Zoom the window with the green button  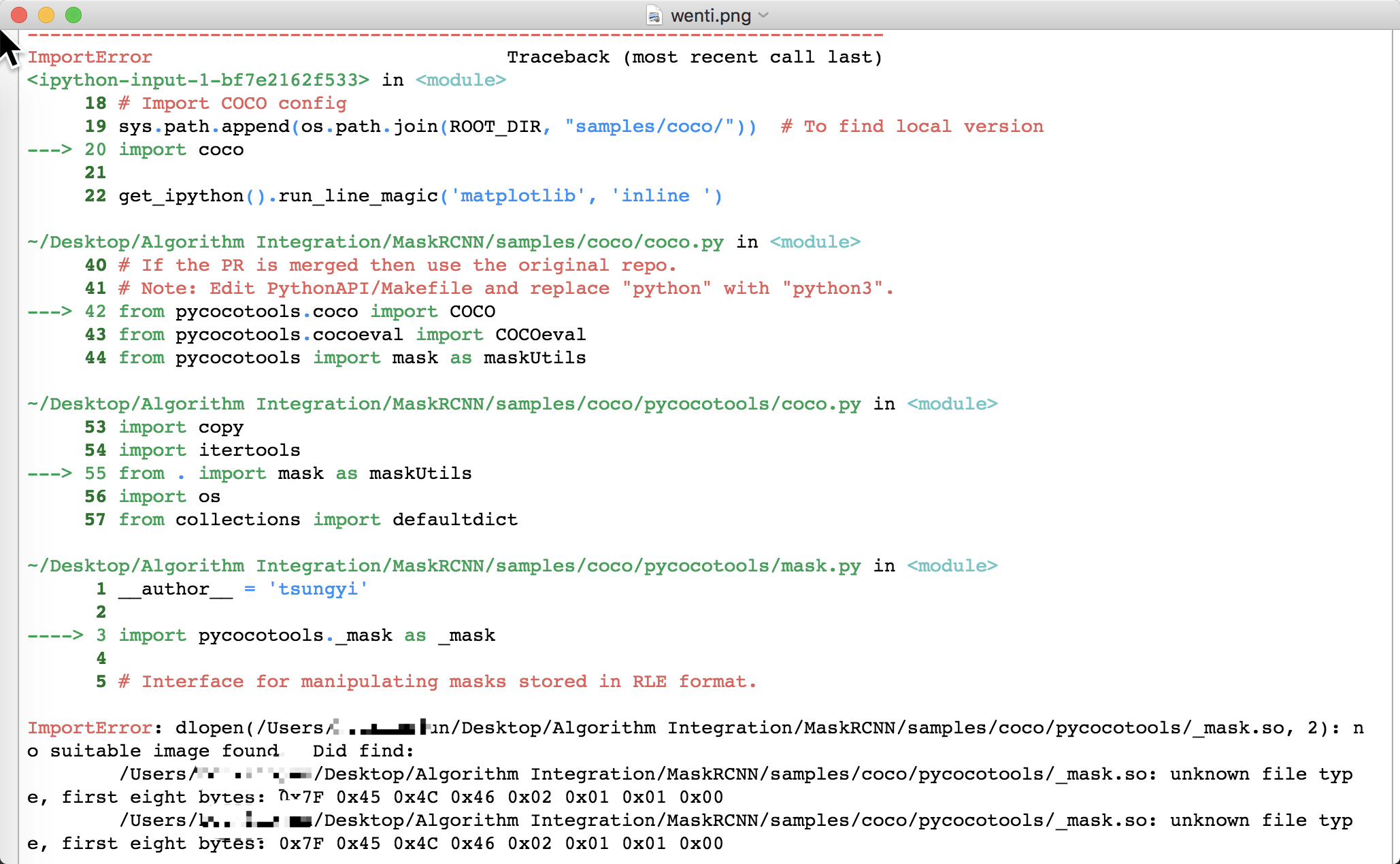tap(73, 15)
